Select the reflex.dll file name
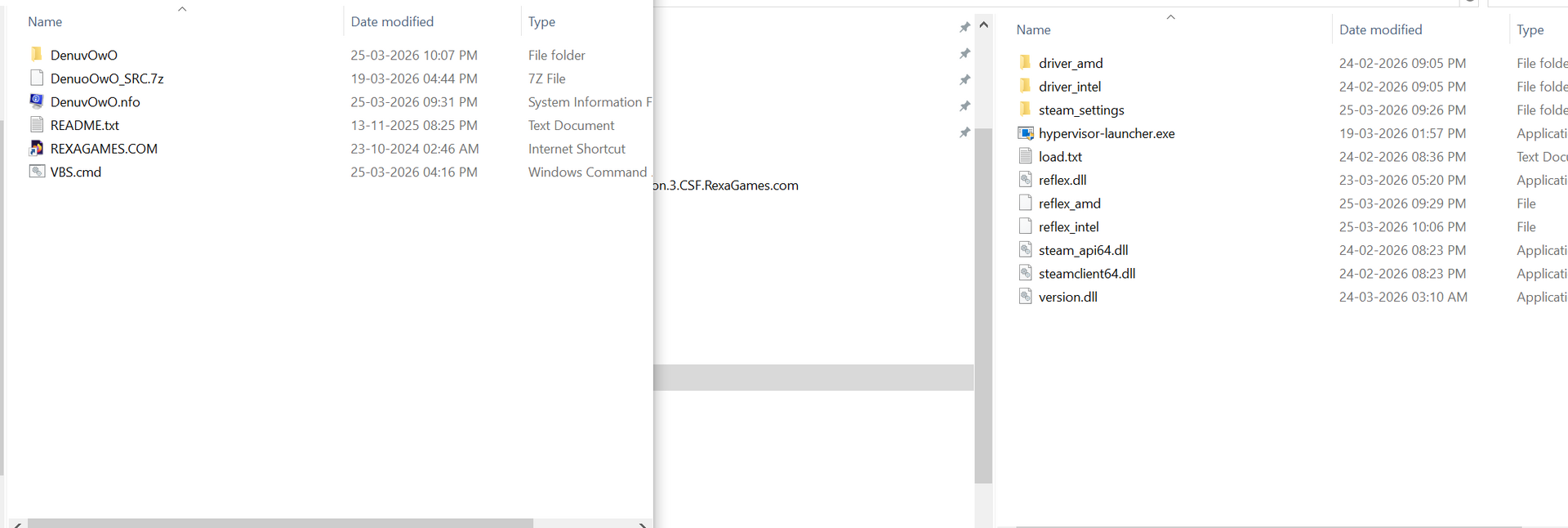The width and height of the screenshot is (1568, 528). click(1062, 180)
